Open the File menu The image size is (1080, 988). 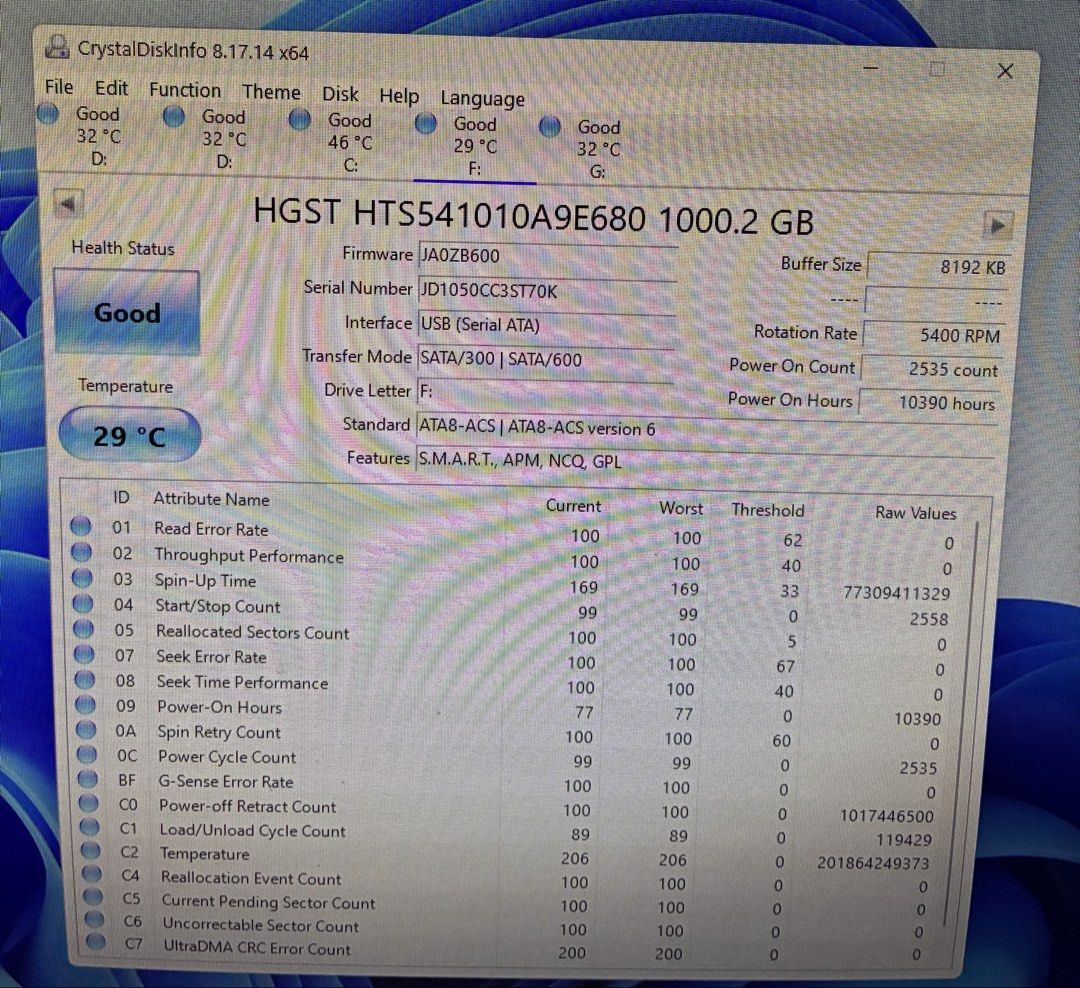click(x=59, y=87)
